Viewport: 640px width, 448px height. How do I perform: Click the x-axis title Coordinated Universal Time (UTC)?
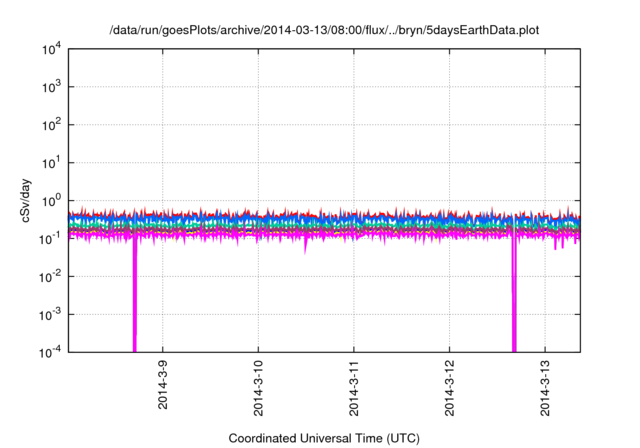click(324, 438)
